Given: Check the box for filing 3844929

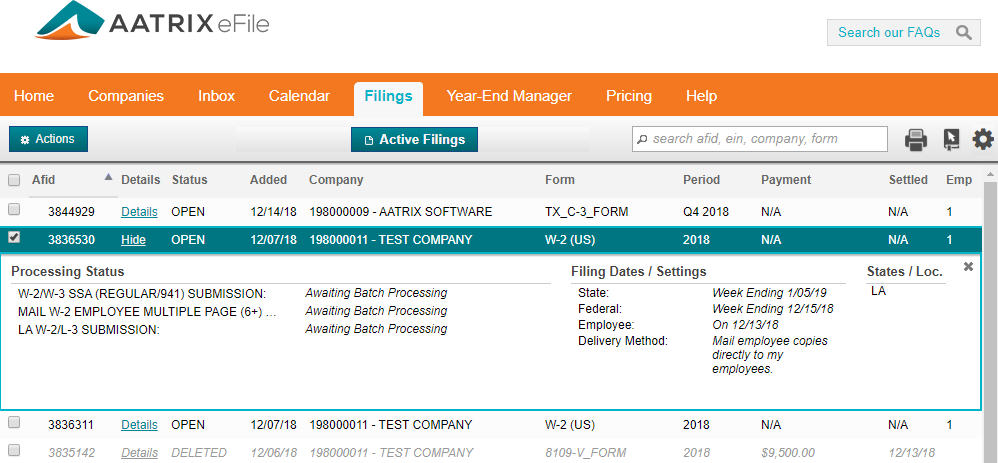Looking at the screenshot, I should pos(14,210).
